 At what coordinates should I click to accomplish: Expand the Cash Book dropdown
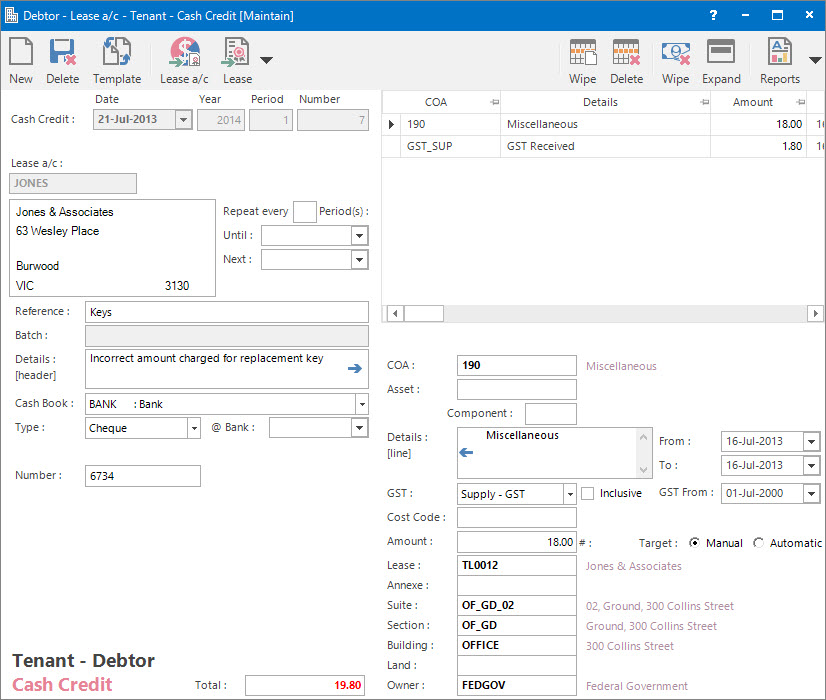362,405
